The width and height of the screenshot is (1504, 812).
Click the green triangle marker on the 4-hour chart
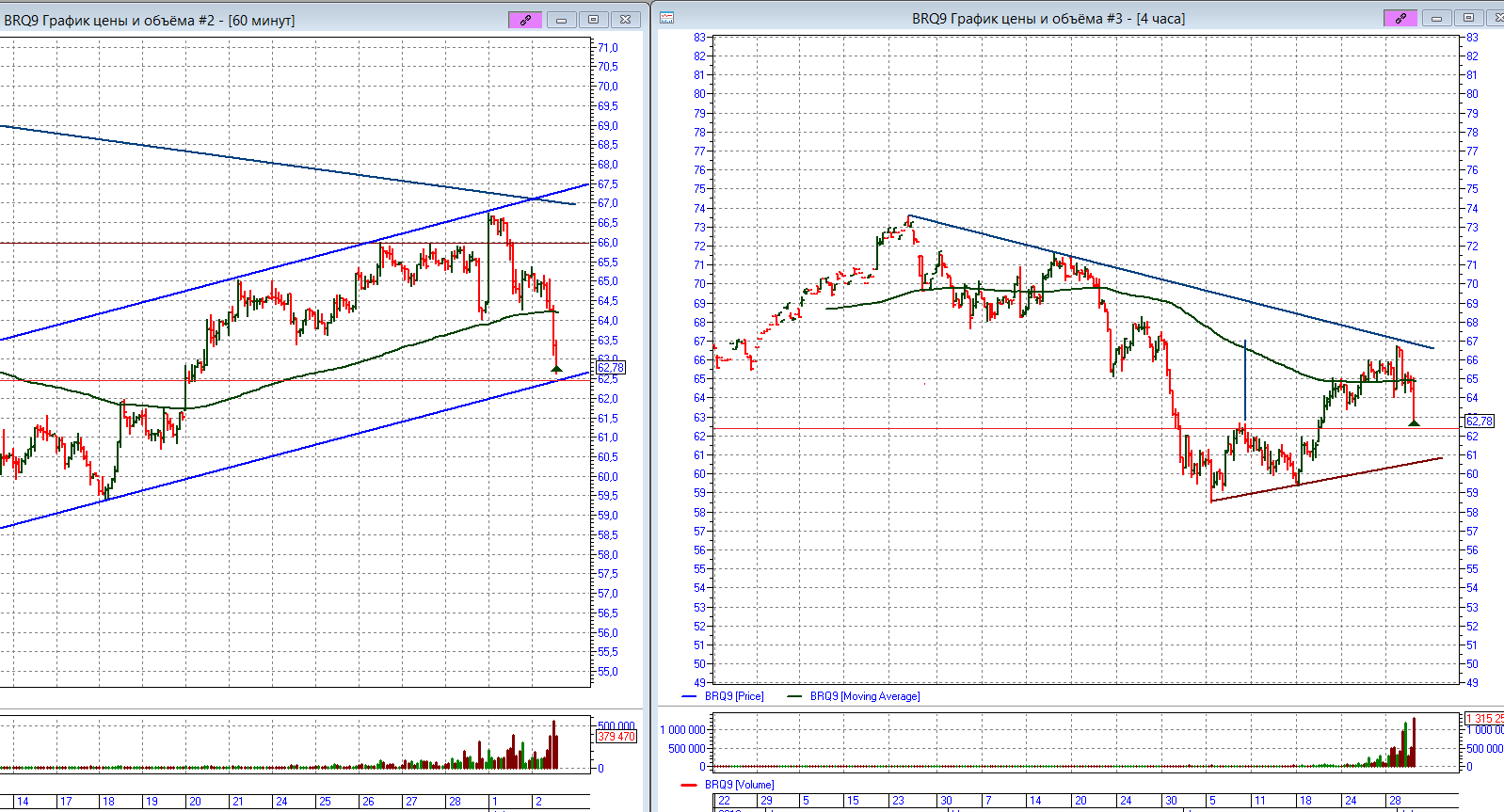pyautogui.click(x=1414, y=422)
